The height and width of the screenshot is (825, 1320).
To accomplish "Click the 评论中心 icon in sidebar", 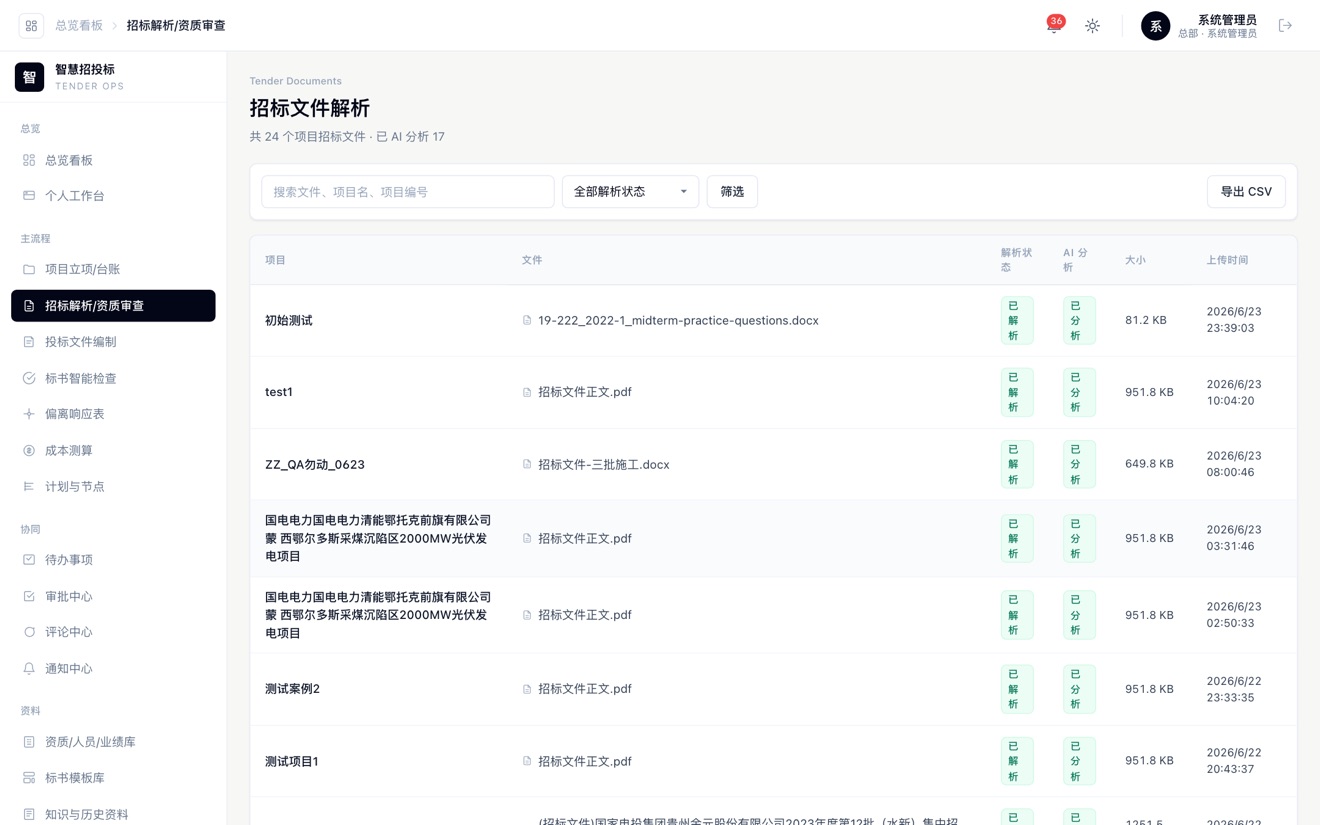I will pos(29,632).
